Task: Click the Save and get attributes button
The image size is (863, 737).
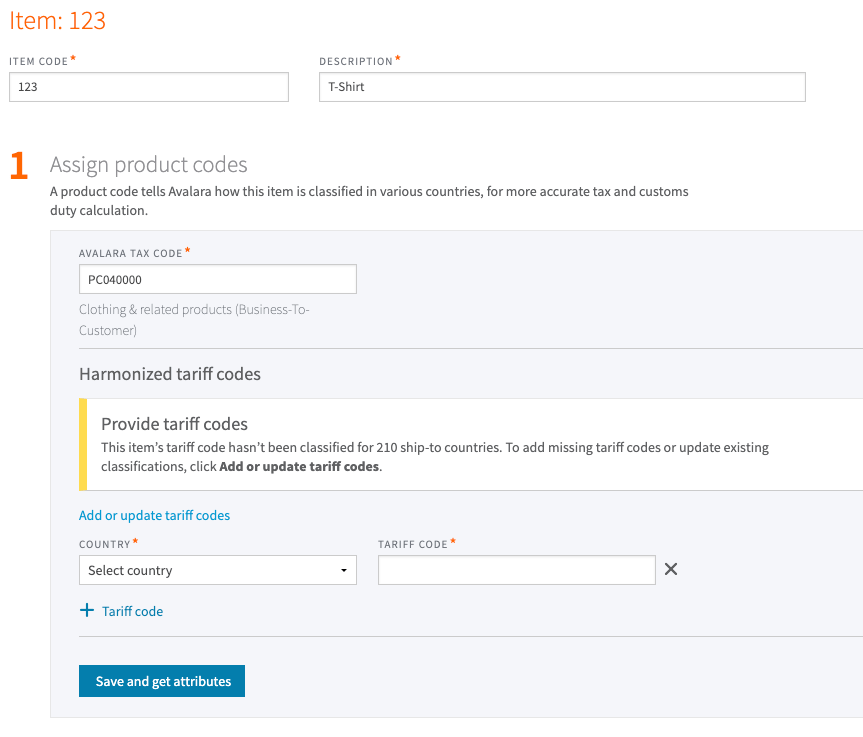Action: click(162, 681)
